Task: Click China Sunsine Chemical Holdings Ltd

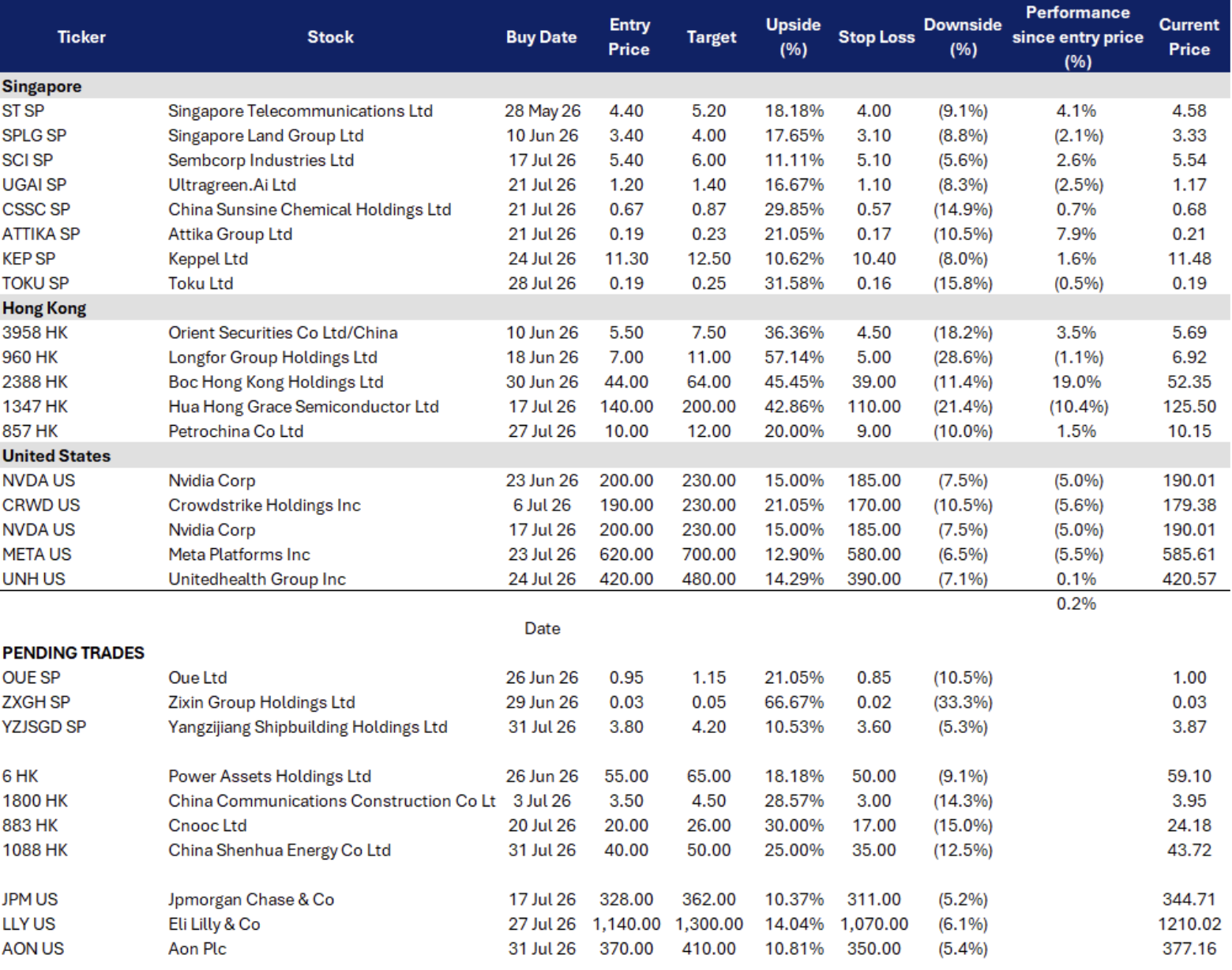Action: click(310, 209)
